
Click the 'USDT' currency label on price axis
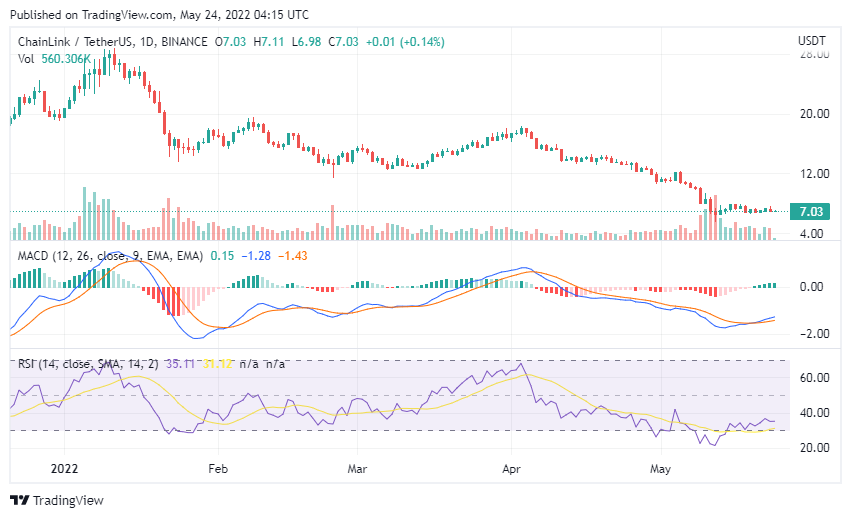(x=811, y=41)
